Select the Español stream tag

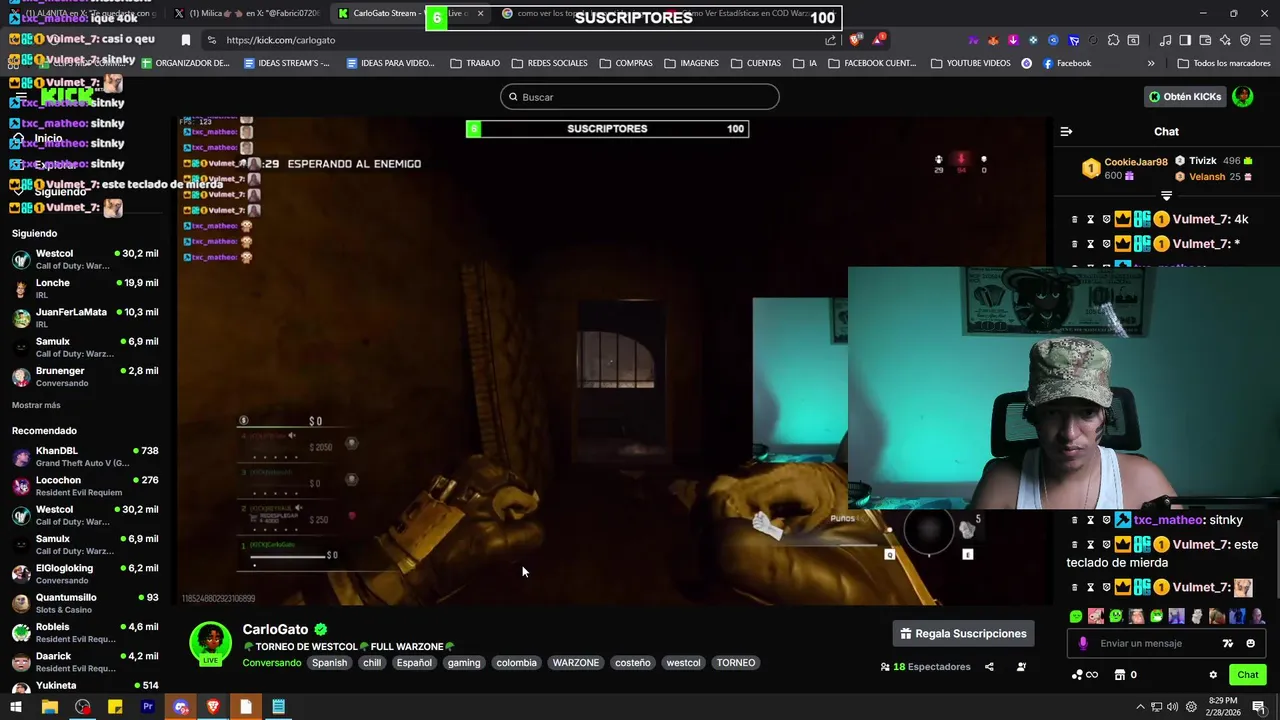tap(414, 663)
